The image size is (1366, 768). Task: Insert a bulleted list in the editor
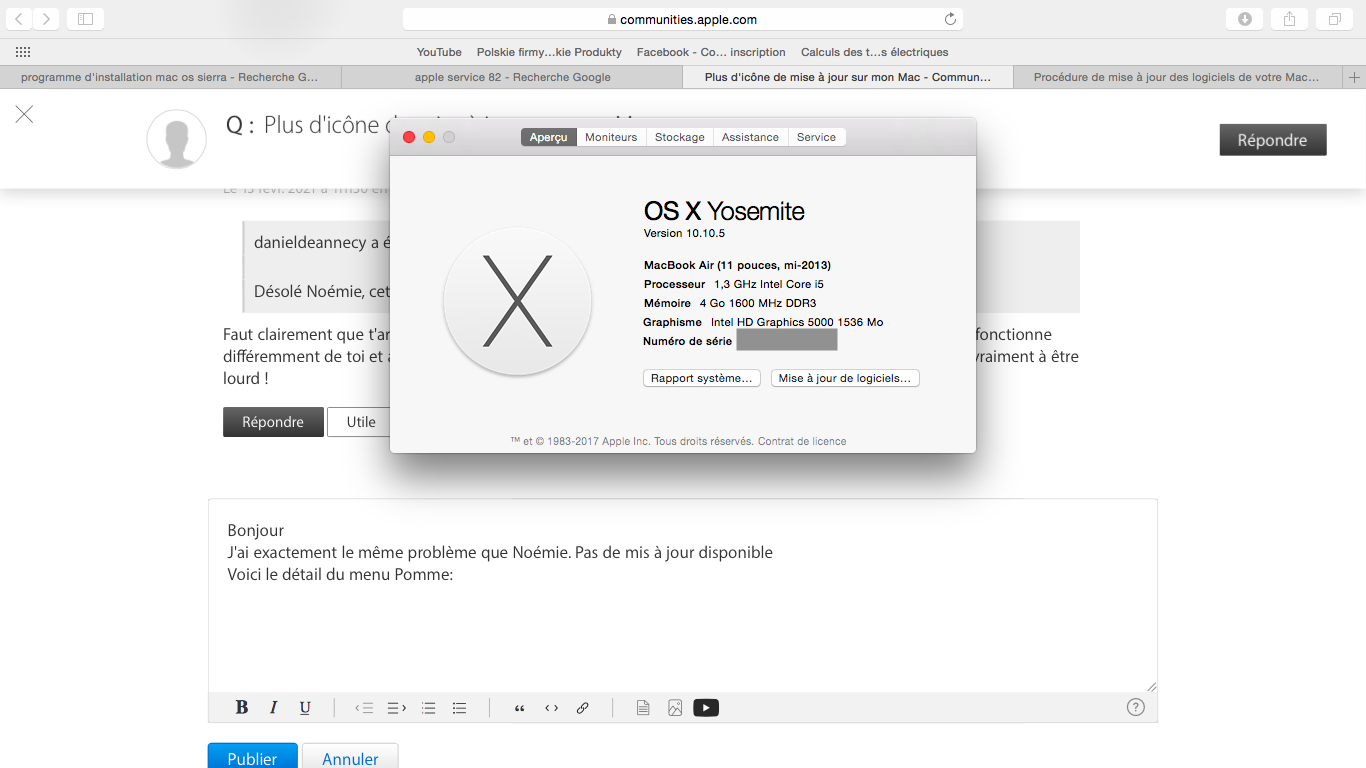pos(459,708)
